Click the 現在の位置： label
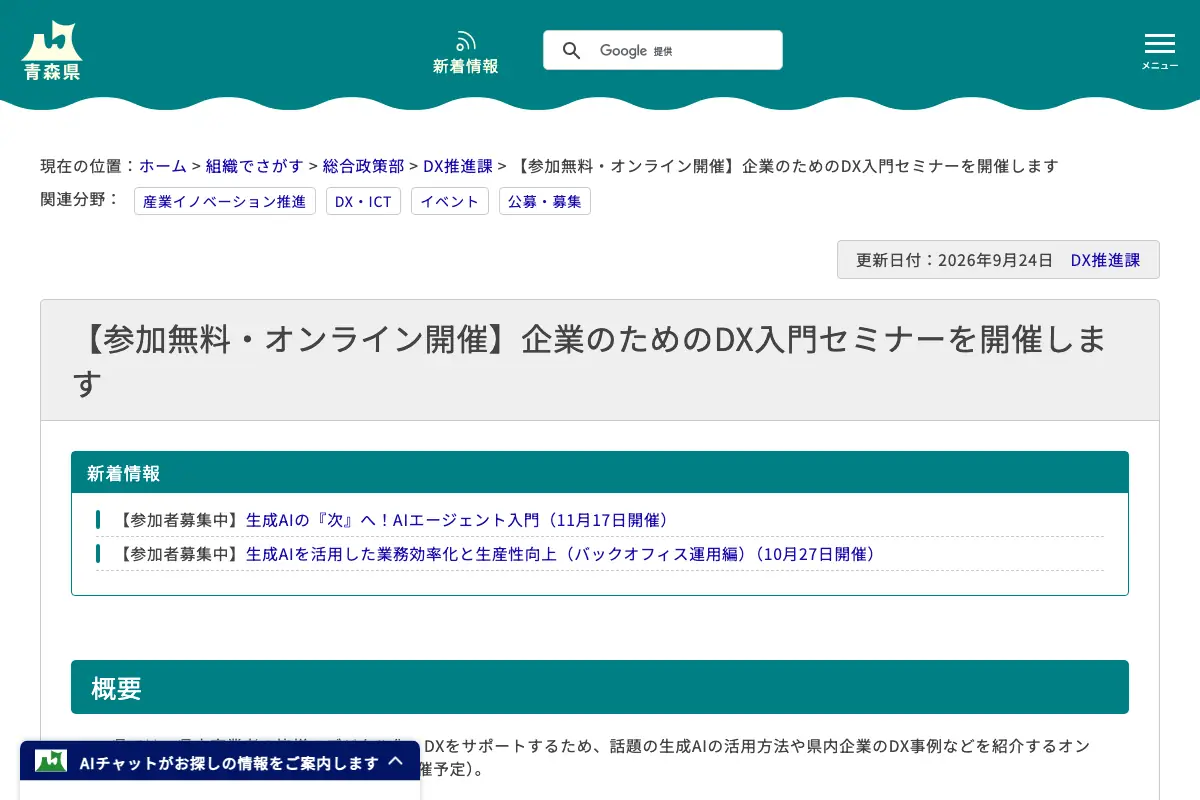The width and height of the screenshot is (1200, 800). (88, 166)
